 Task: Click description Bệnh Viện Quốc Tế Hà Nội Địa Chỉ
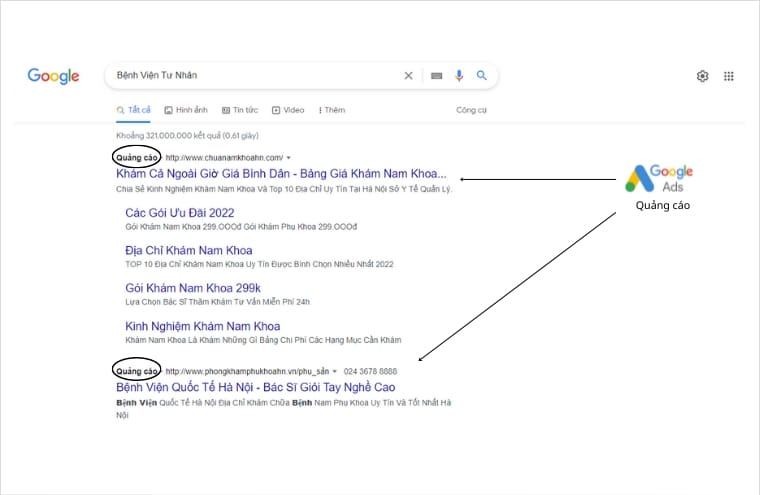pyautogui.click(x=284, y=409)
